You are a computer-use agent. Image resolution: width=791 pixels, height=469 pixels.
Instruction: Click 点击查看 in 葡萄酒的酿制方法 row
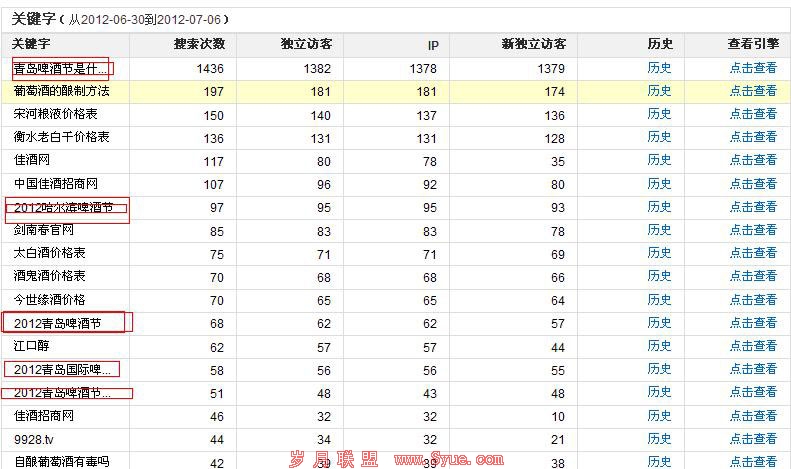pos(753,91)
